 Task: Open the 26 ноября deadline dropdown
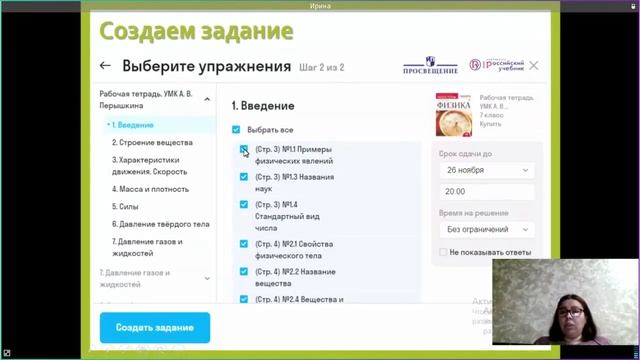487,170
